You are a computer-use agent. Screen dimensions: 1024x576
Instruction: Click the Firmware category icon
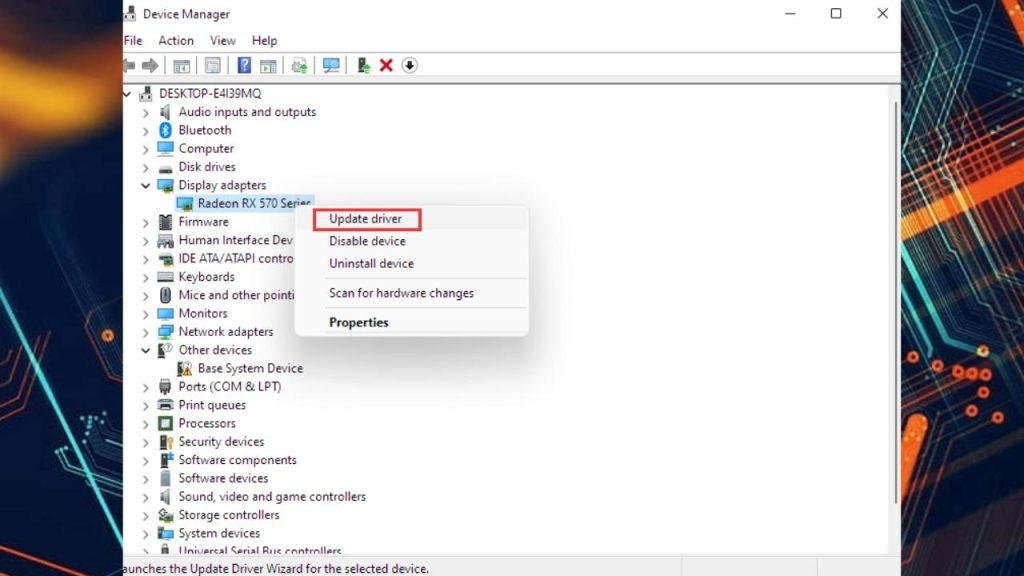click(x=166, y=221)
